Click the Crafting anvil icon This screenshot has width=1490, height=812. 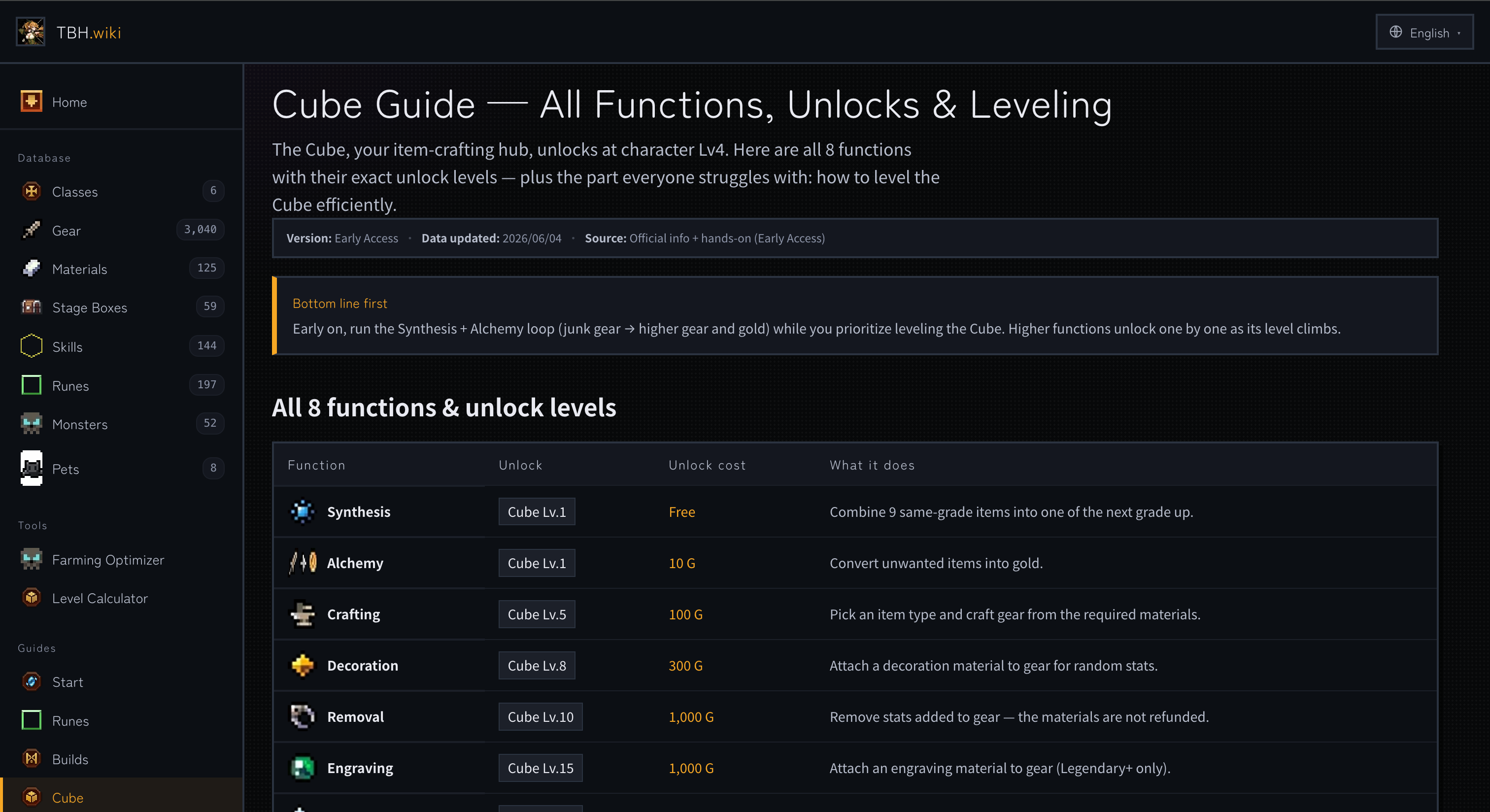click(302, 613)
